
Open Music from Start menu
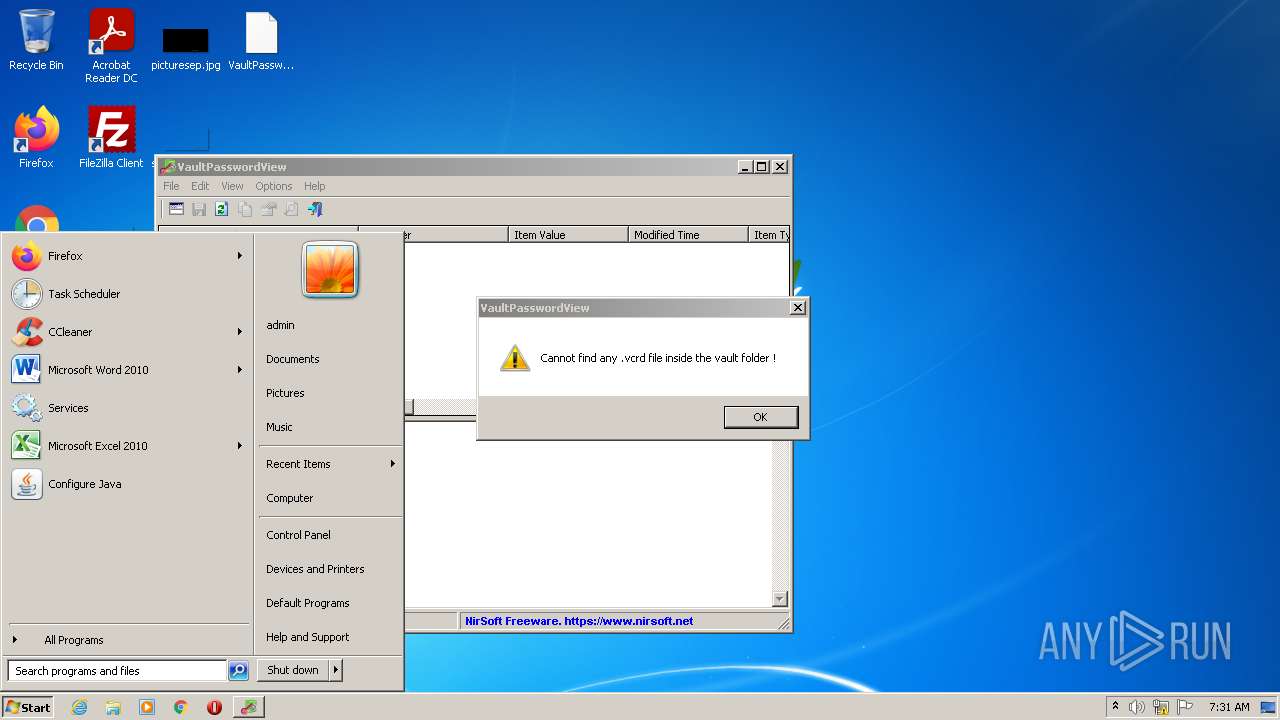click(x=279, y=427)
